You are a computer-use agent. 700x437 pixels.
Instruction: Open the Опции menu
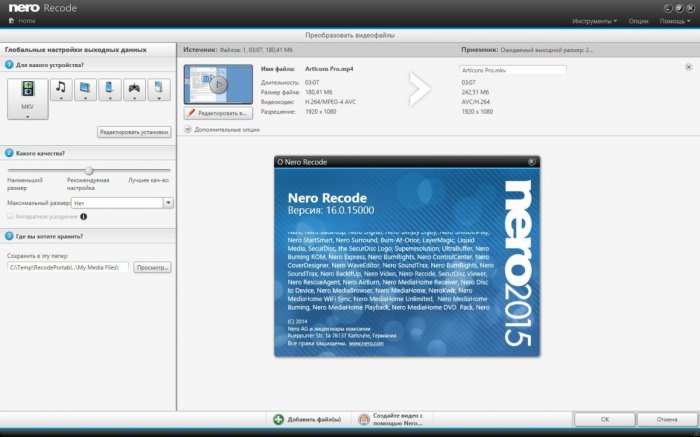(638, 21)
